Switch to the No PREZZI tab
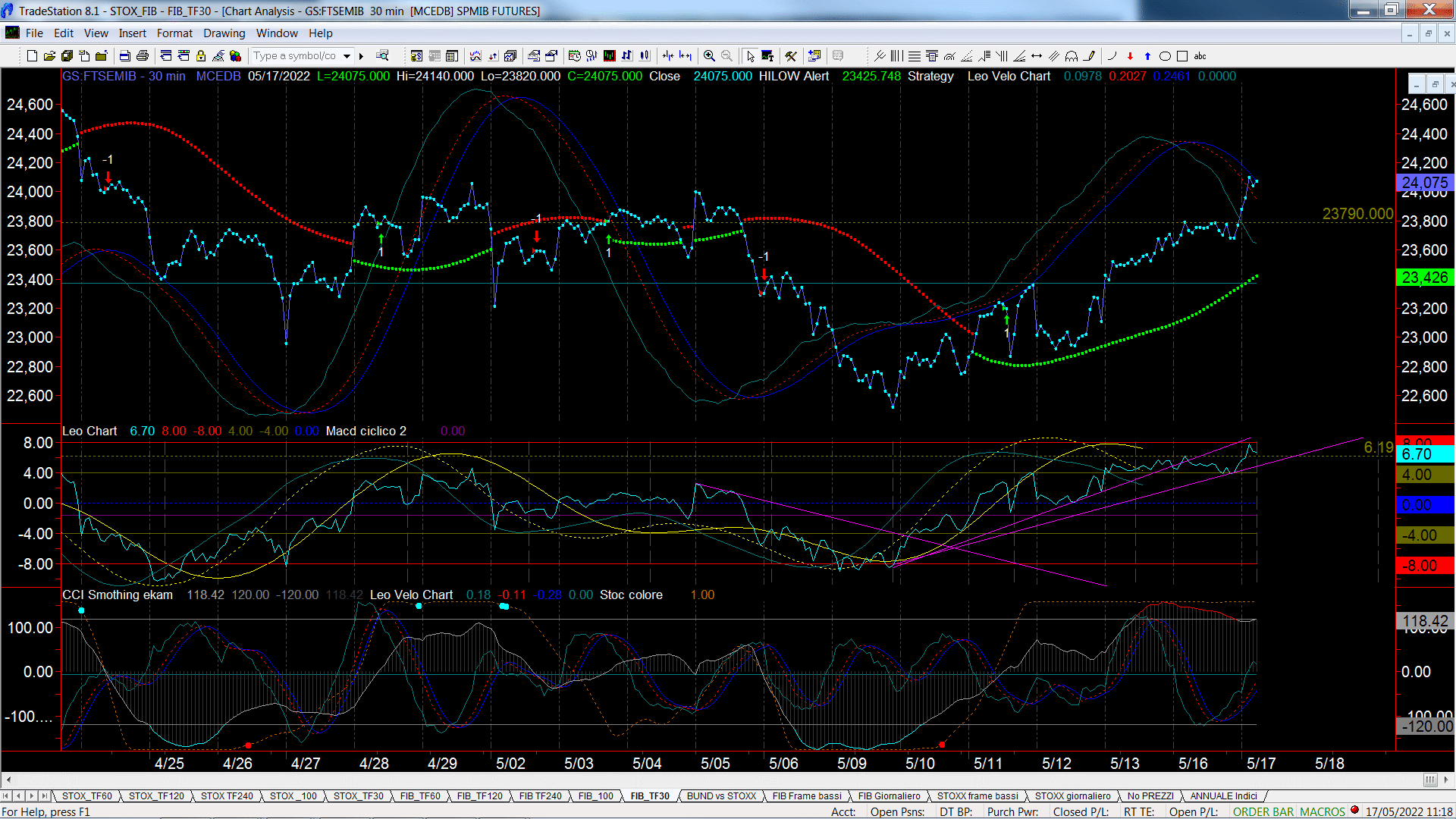The image size is (1456, 819). point(1150,796)
